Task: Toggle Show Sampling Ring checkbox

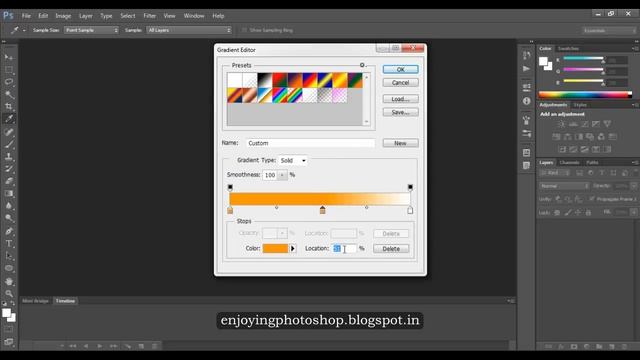Action: (244, 30)
